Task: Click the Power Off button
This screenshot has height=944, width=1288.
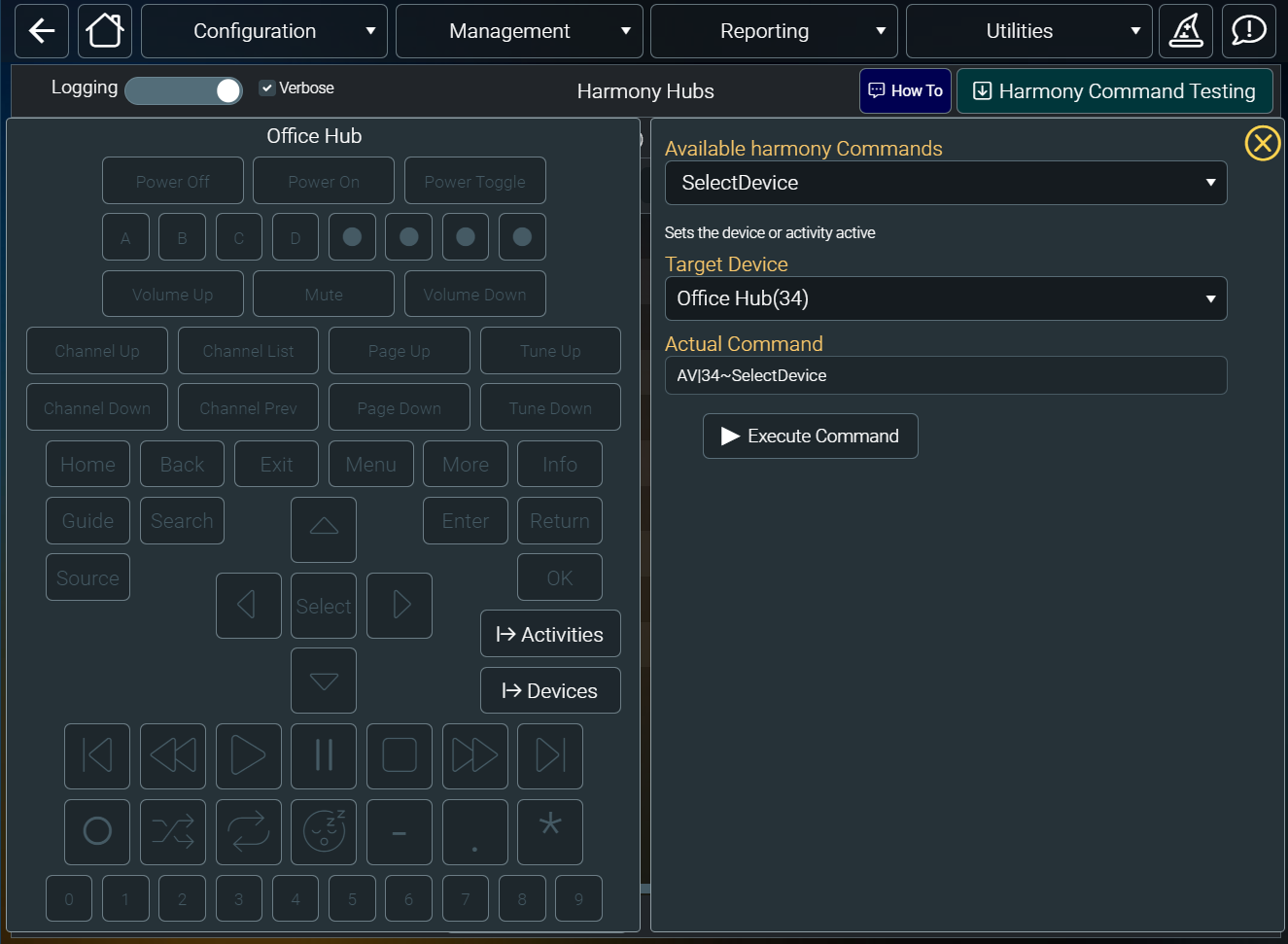Action: point(173,181)
